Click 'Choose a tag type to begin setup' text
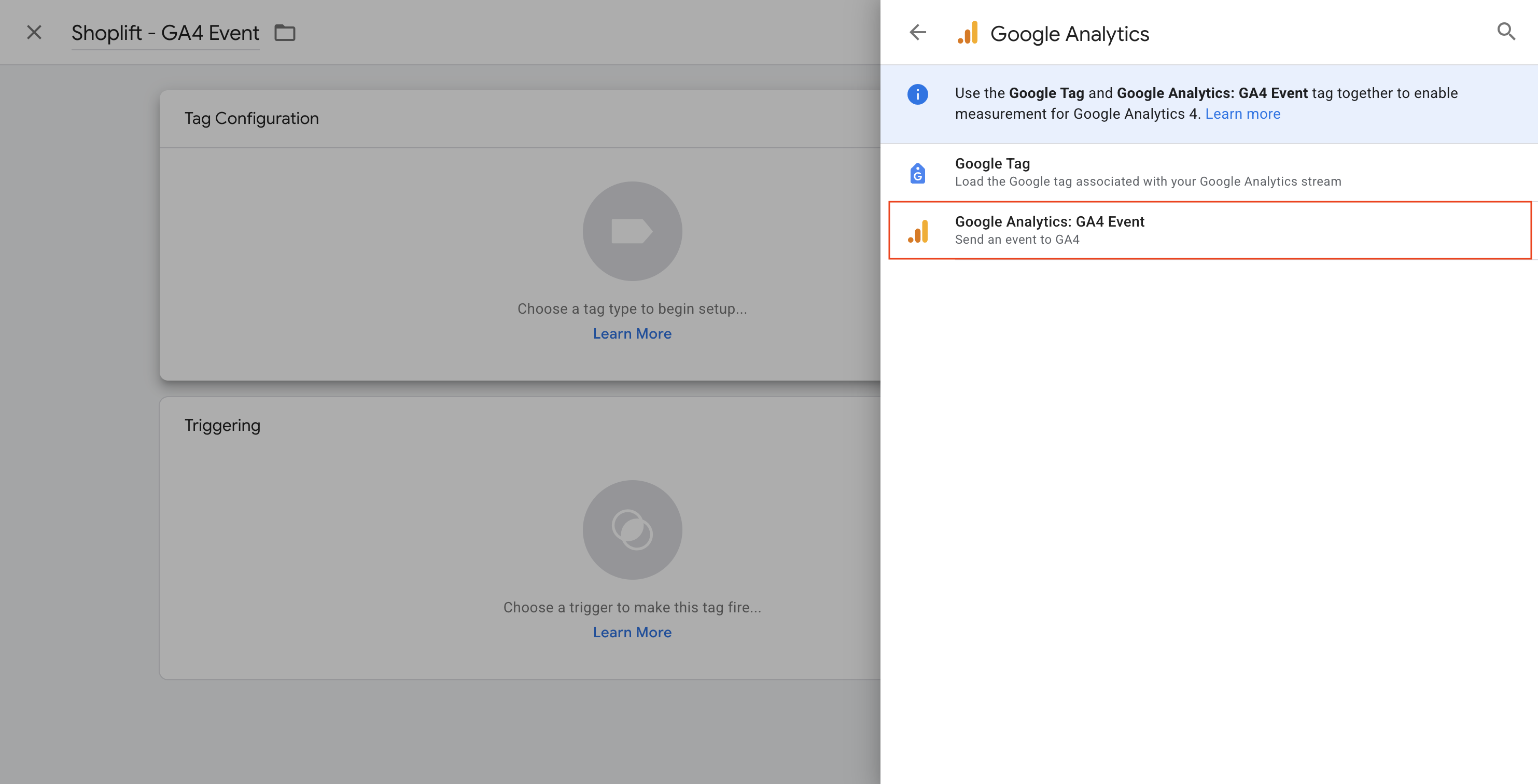The height and width of the screenshot is (784, 1538). tap(632, 309)
